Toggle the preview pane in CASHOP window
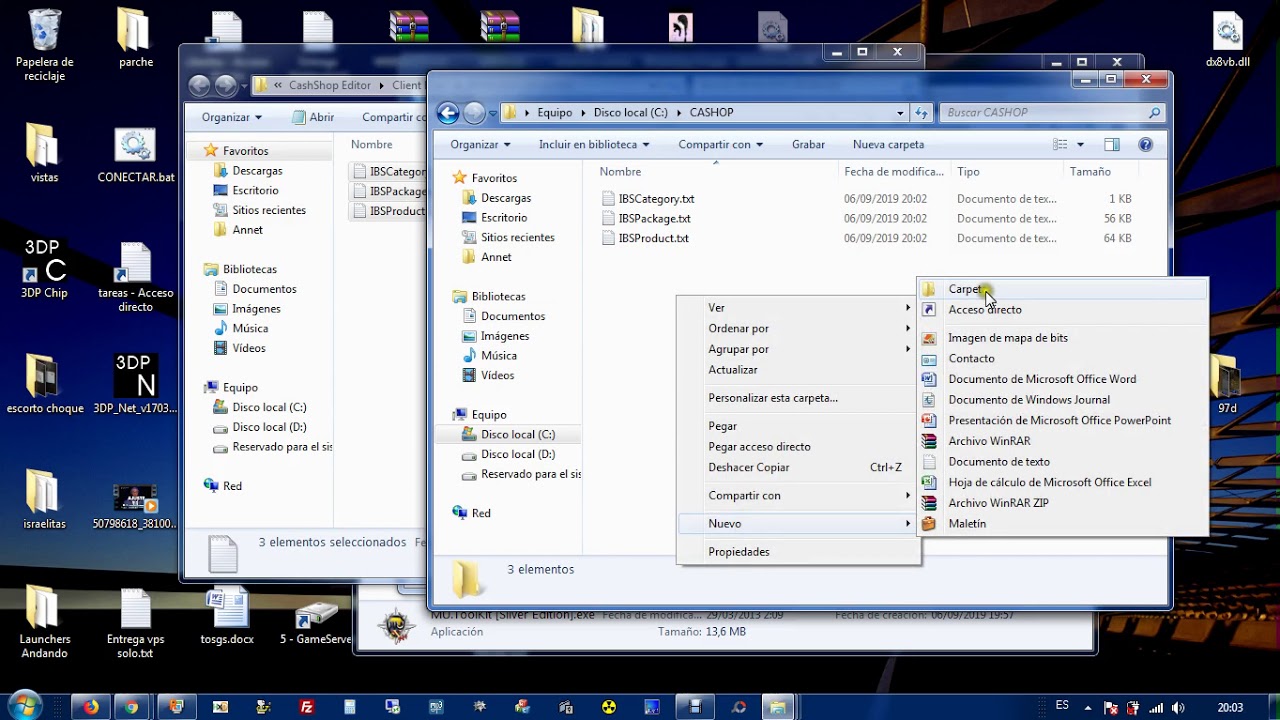This screenshot has width=1280, height=720. [x=1112, y=145]
